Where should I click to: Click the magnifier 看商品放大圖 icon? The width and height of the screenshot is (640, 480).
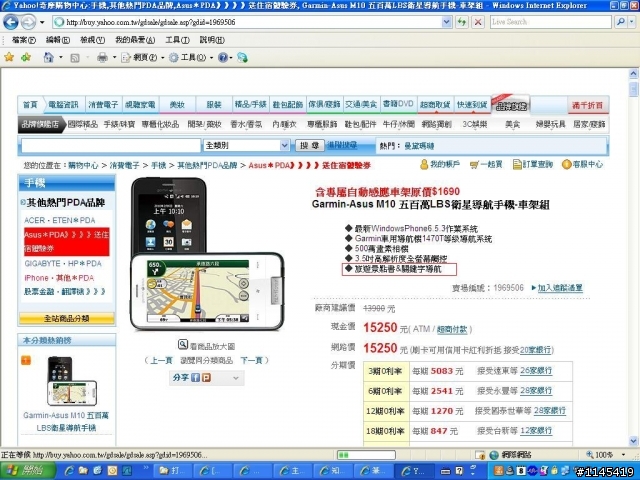tap(183, 345)
